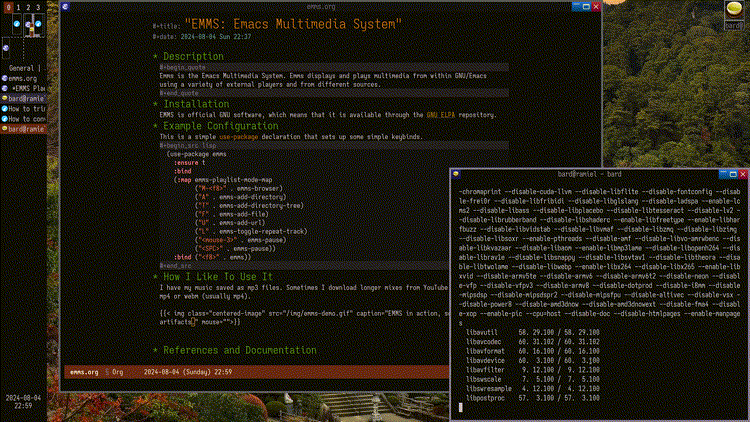Close the emms.org Emacs window
750x422 pixels.
click(596, 7)
